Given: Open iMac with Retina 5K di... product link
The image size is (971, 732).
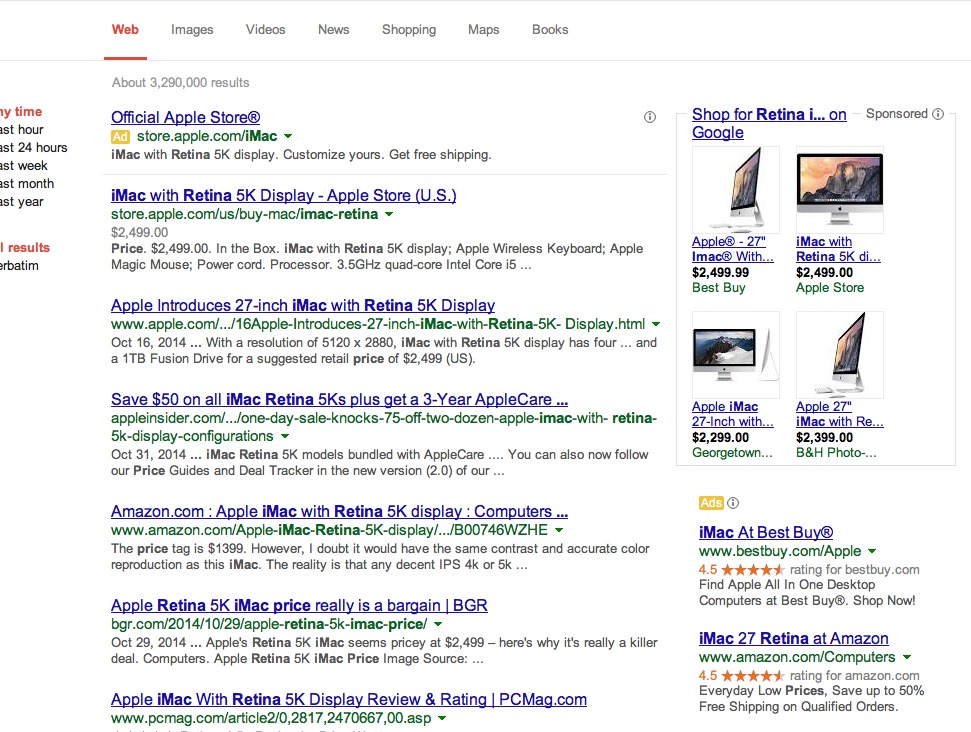Looking at the screenshot, I should pyautogui.click(x=838, y=249).
